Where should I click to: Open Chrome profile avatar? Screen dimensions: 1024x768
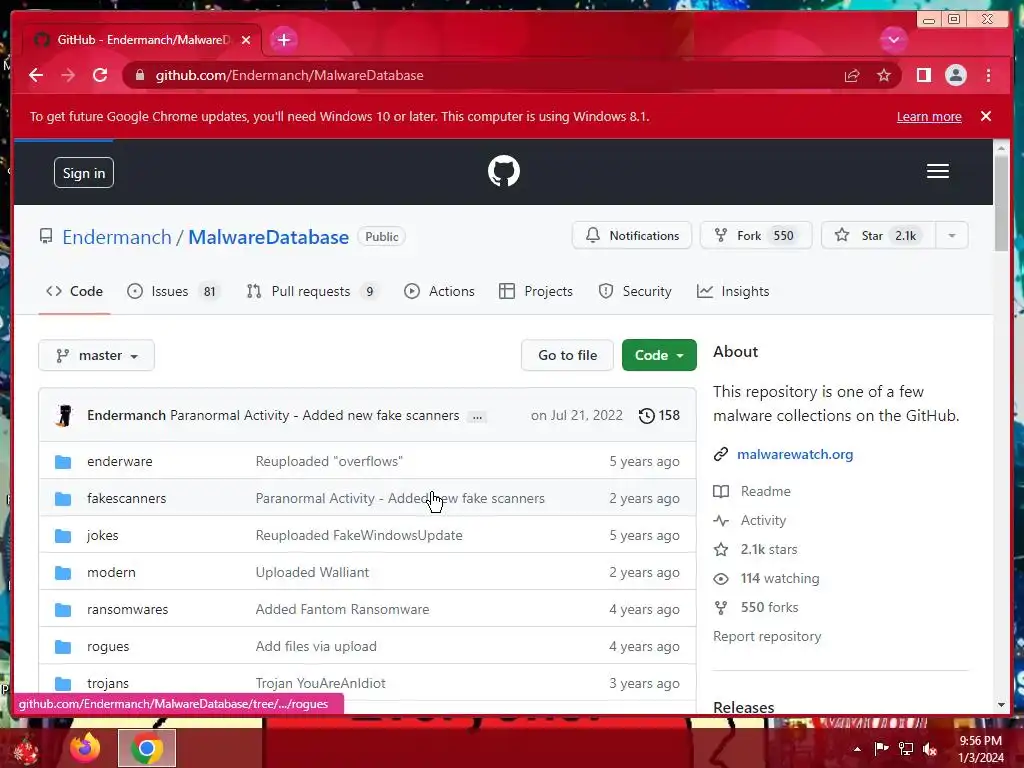[x=955, y=76]
